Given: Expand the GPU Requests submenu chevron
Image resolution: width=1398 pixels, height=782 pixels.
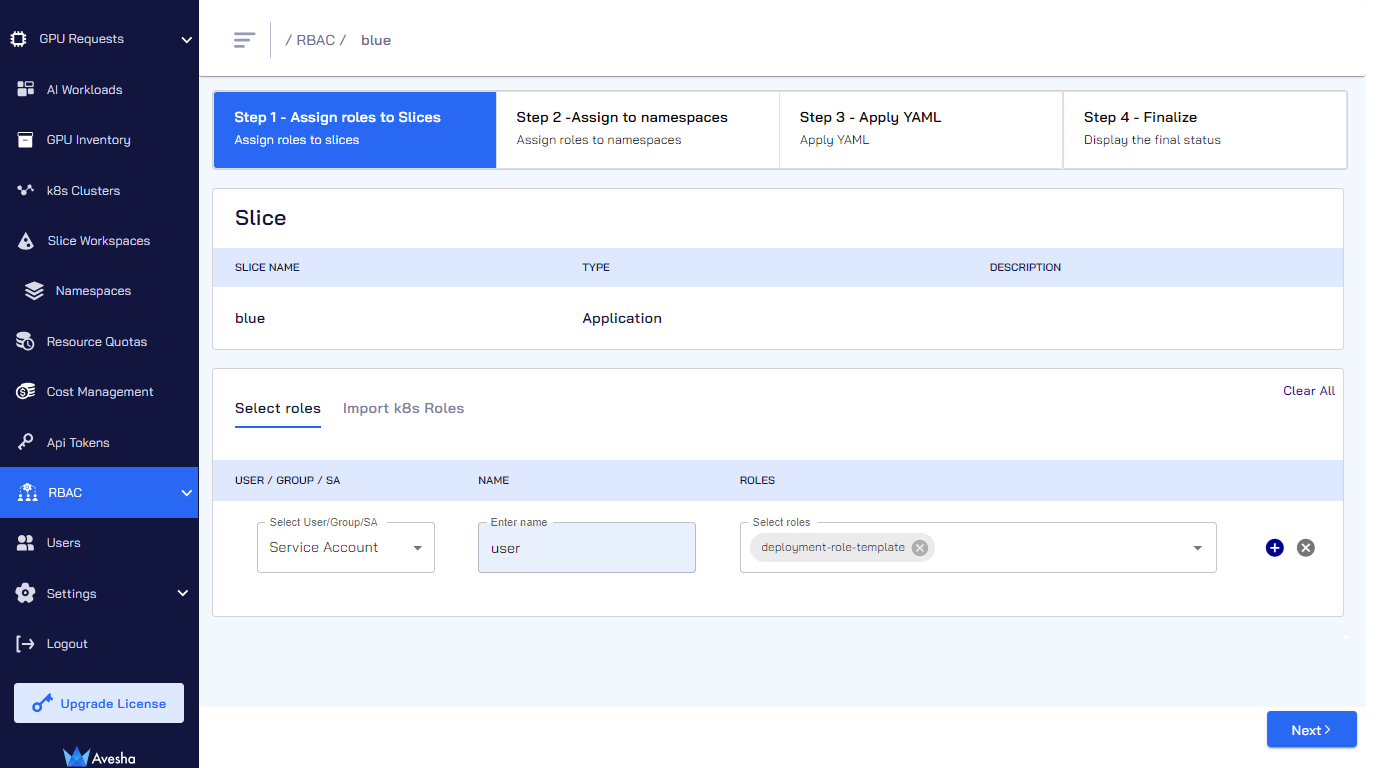Looking at the screenshot, I should tap(186, 40).
